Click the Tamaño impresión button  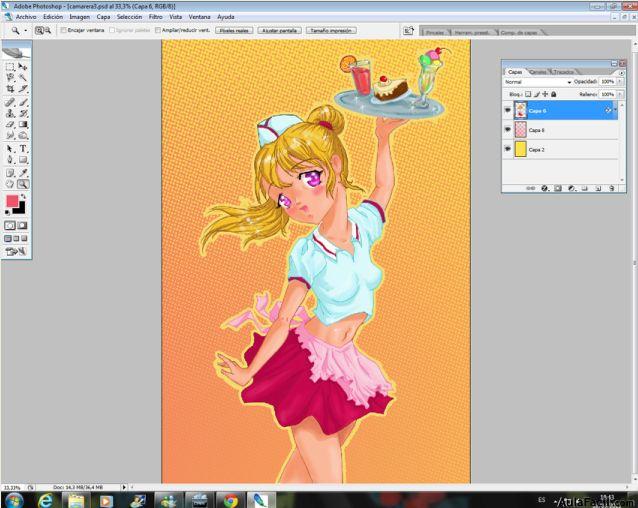331,31
